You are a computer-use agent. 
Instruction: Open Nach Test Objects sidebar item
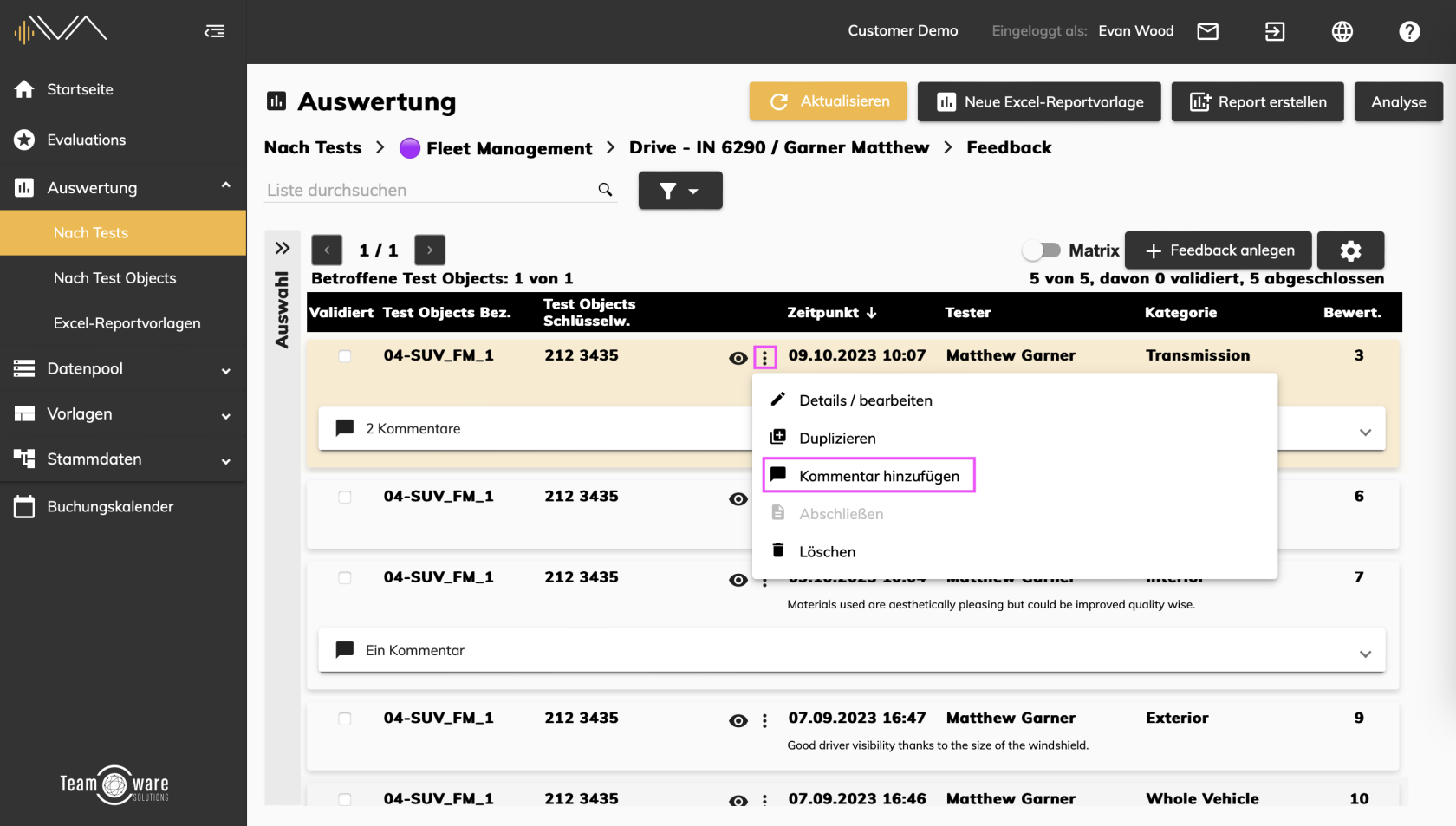[x=123, y=278]
